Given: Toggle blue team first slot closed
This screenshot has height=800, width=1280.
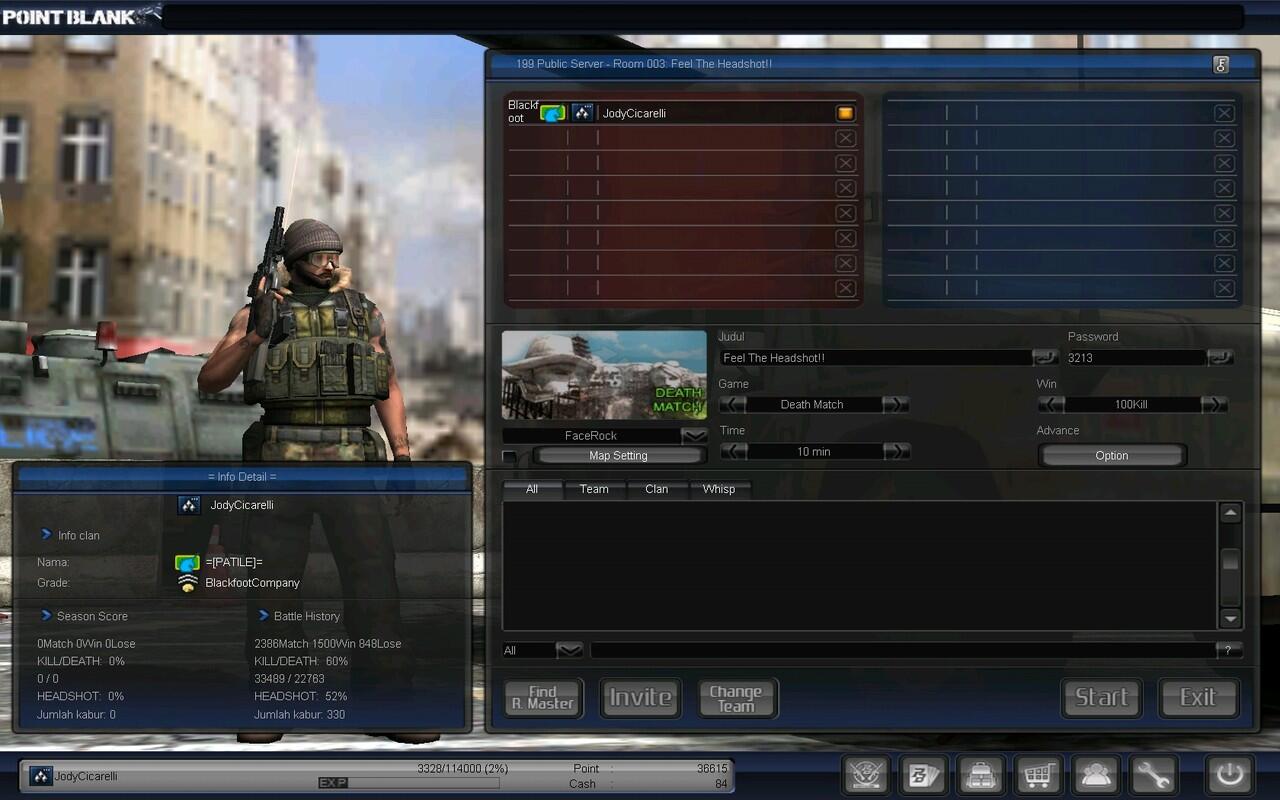Looking at the screenshot, I should pyautogui.click(x=1224, y=113).
